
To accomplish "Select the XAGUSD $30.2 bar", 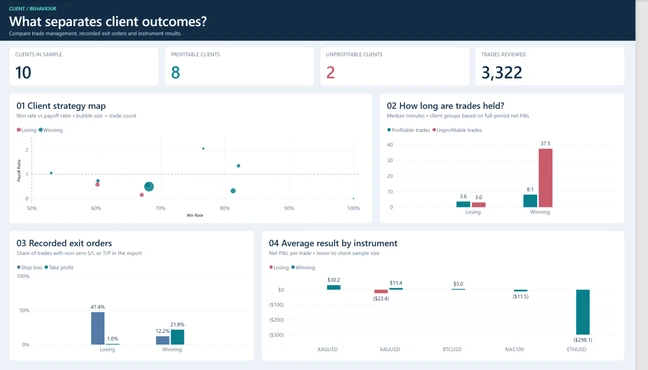I will coord(334,287).
